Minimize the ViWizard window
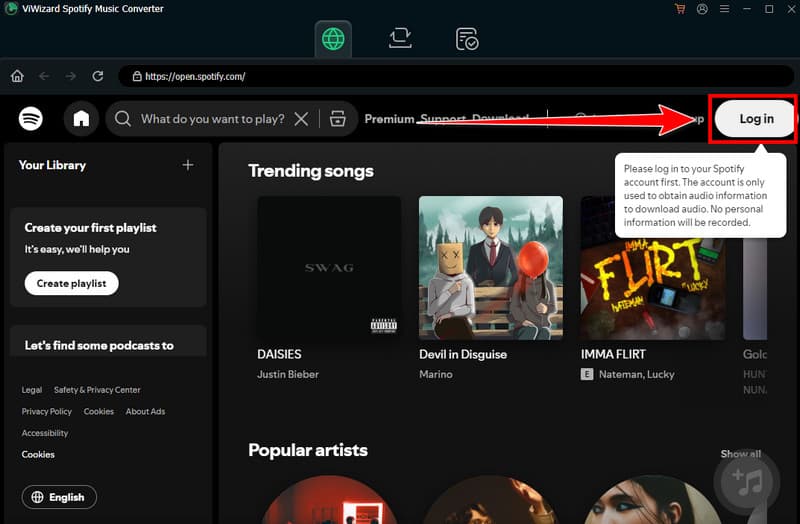800x524 pixels. coord(746,9)
